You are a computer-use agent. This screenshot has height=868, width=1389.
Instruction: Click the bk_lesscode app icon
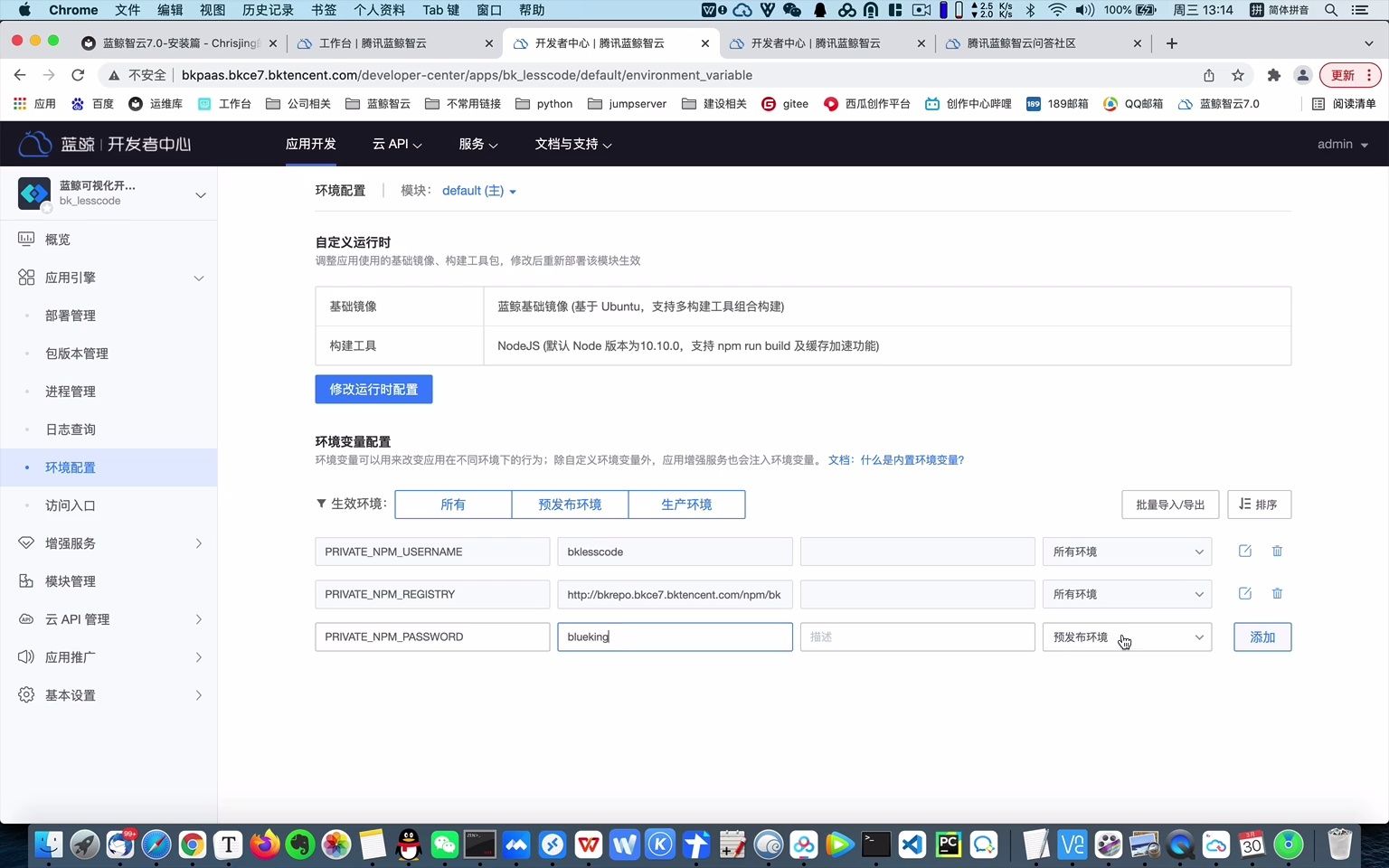pyautogui.click(x=34, y=193)
